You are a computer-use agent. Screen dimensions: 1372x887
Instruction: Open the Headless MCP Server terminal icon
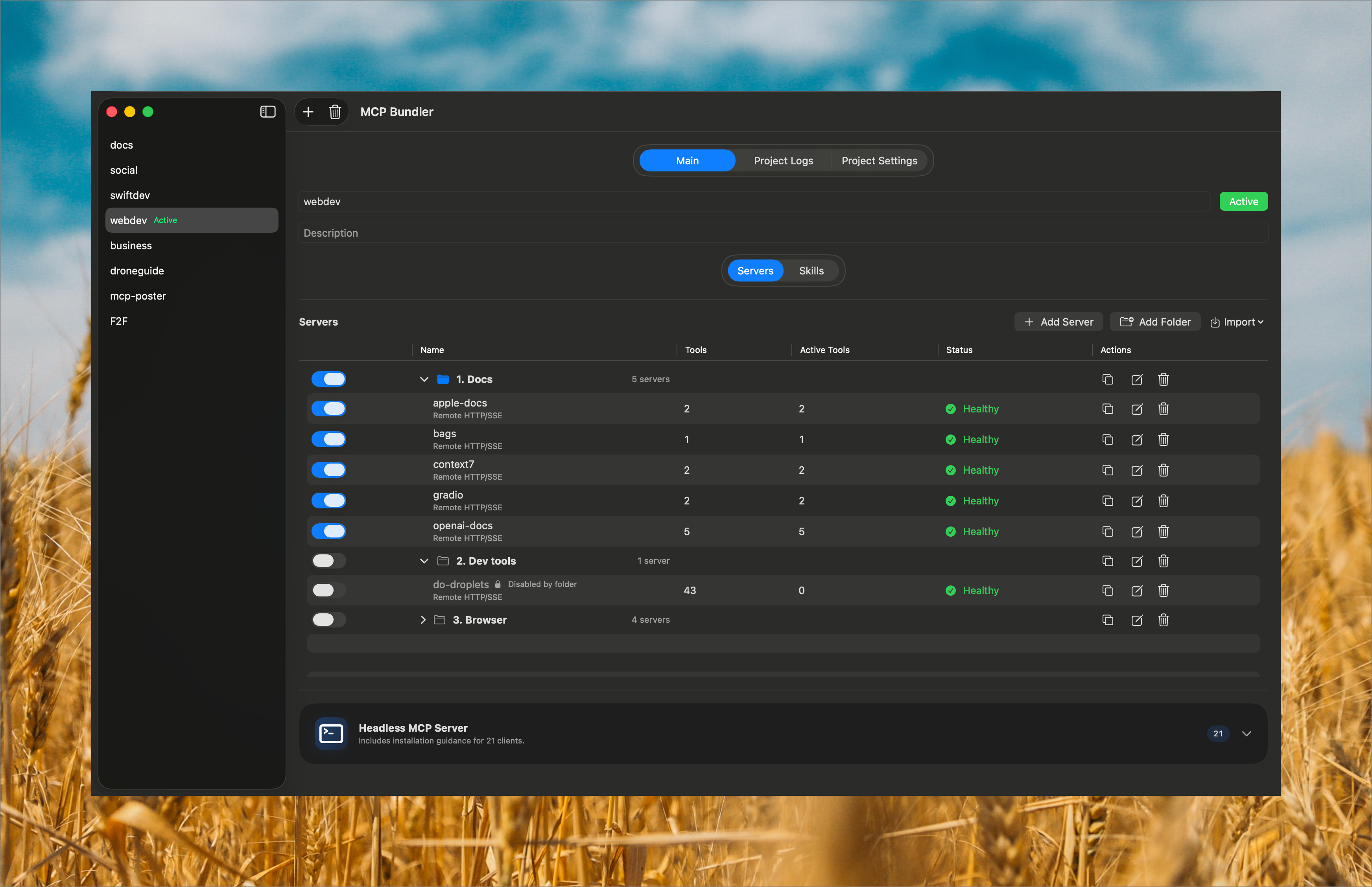tap(331, 733)
